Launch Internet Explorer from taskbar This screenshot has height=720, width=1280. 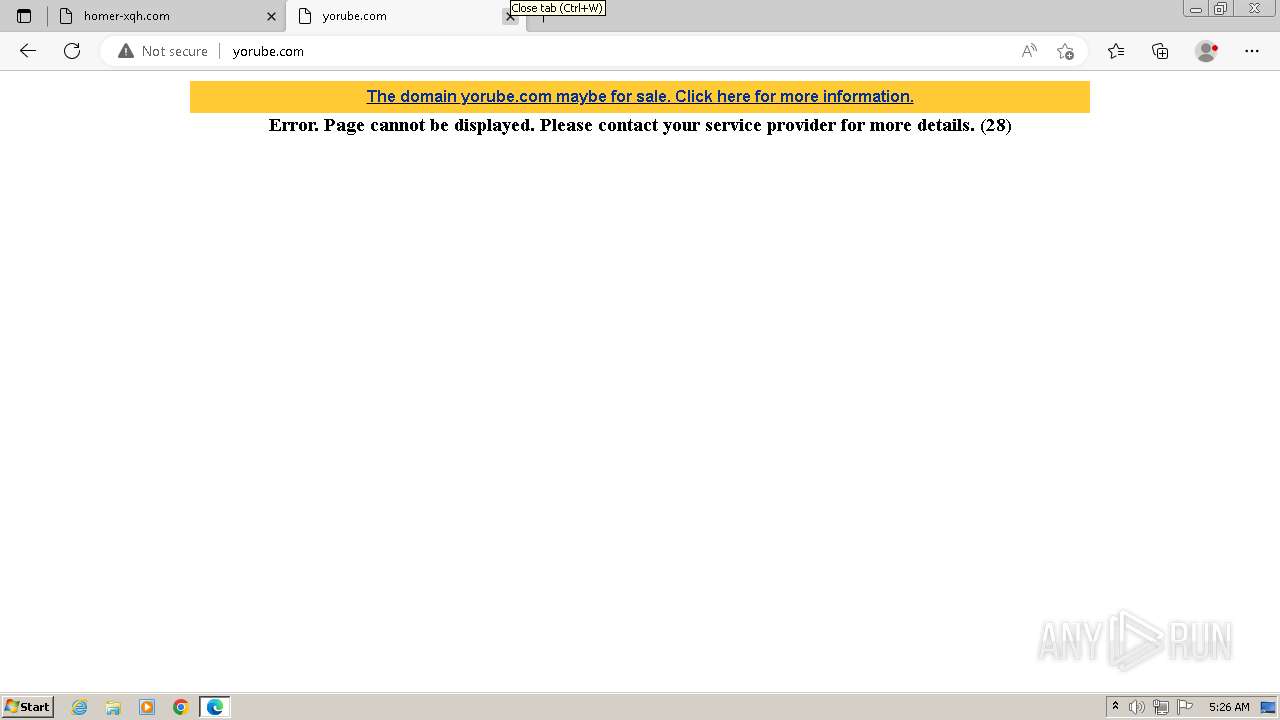pos(80,707)
